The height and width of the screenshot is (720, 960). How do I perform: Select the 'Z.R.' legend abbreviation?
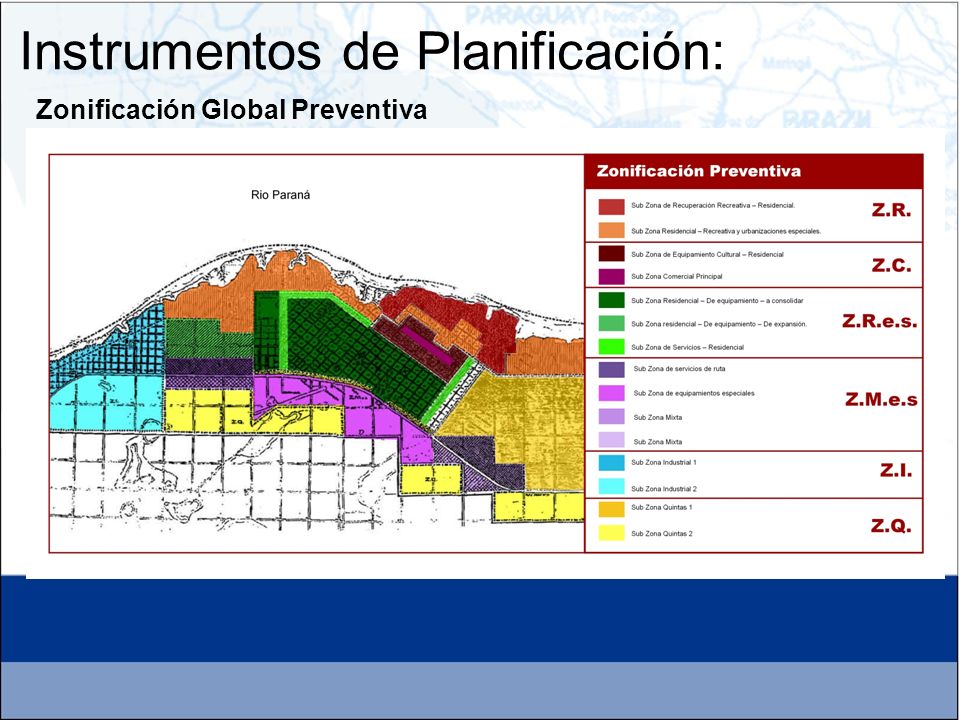pyautogui.click(x=891, y=210)
